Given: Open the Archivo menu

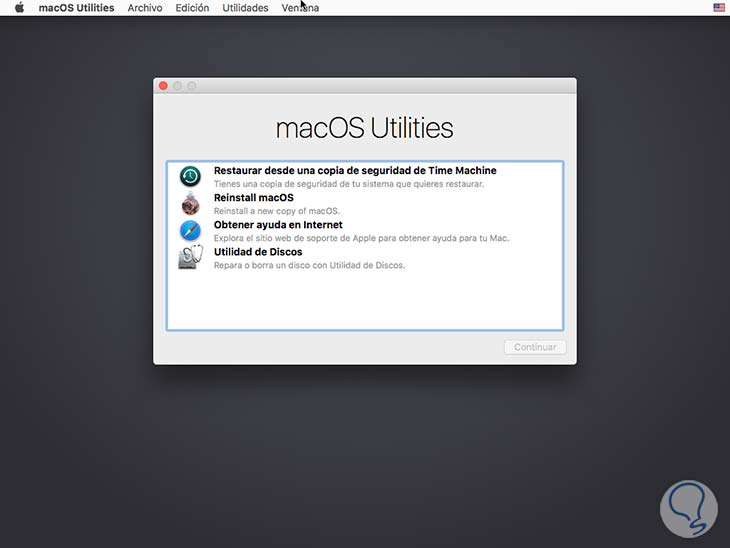Looking at the screenshot, I should click(x=145, y=8).
